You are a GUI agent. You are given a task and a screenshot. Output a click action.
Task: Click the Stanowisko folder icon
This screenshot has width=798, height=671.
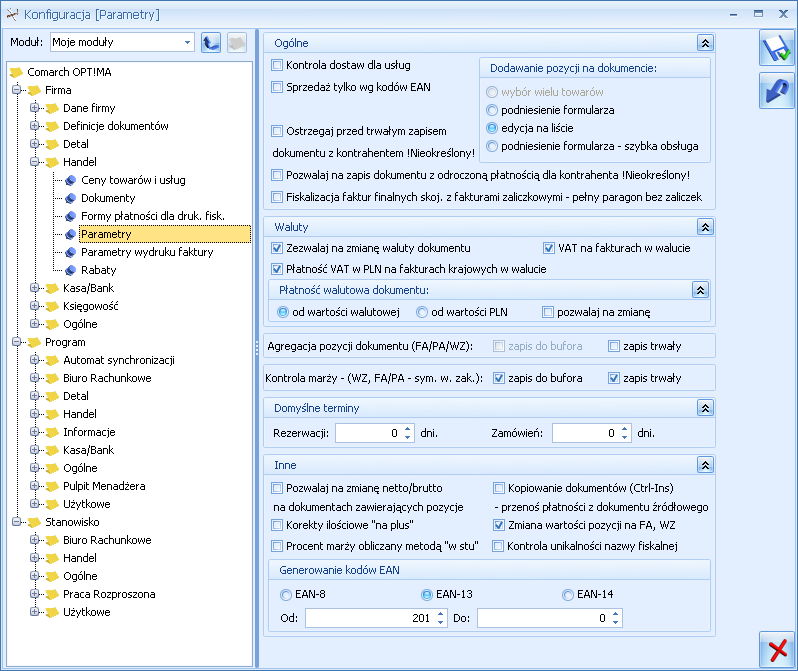point(35,522)
